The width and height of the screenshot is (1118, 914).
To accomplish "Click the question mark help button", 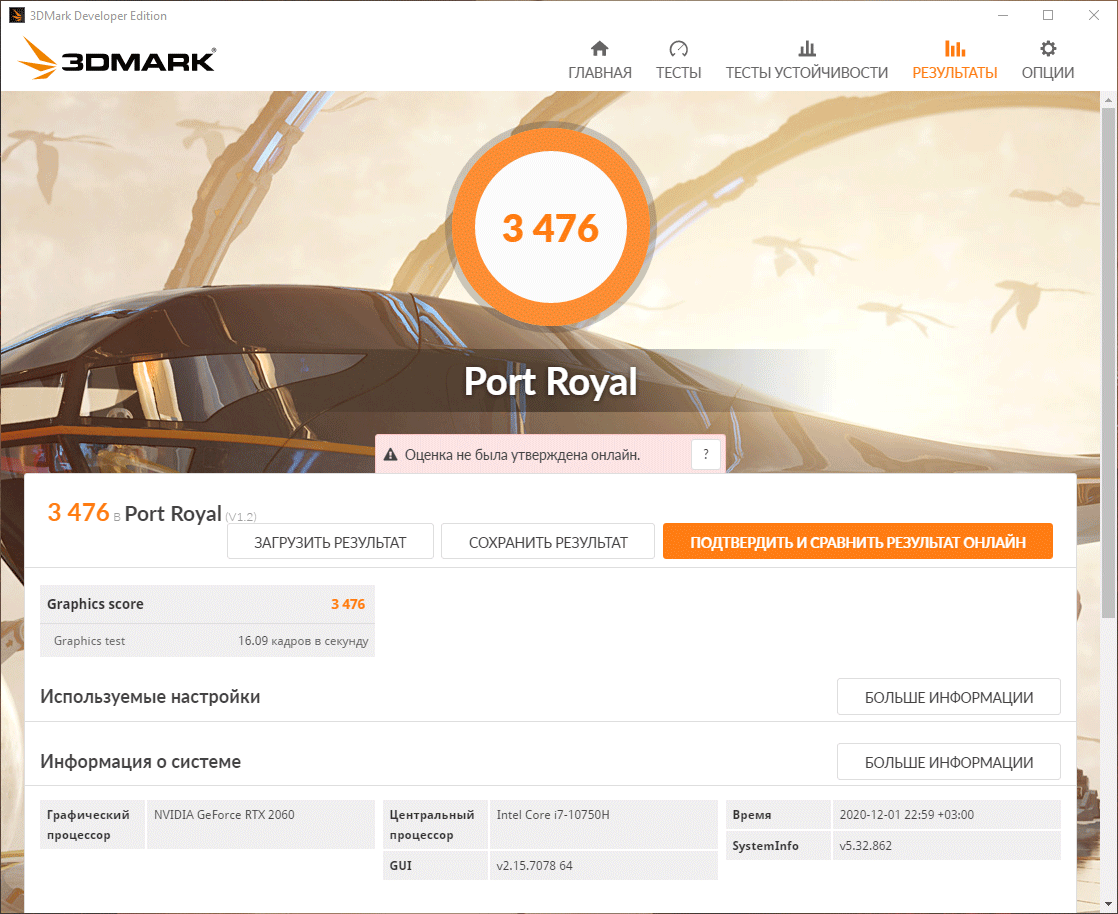I will pyautogui.click(x=705, y=454).
